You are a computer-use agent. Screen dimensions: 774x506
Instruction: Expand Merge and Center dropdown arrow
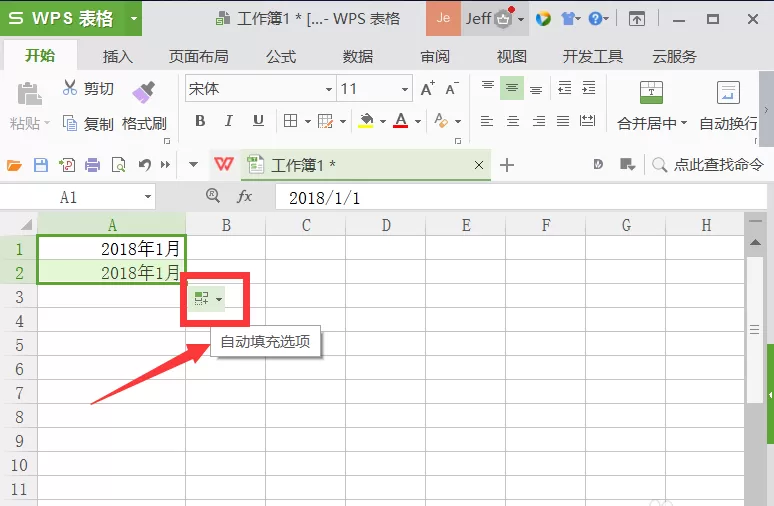[684, 122]
